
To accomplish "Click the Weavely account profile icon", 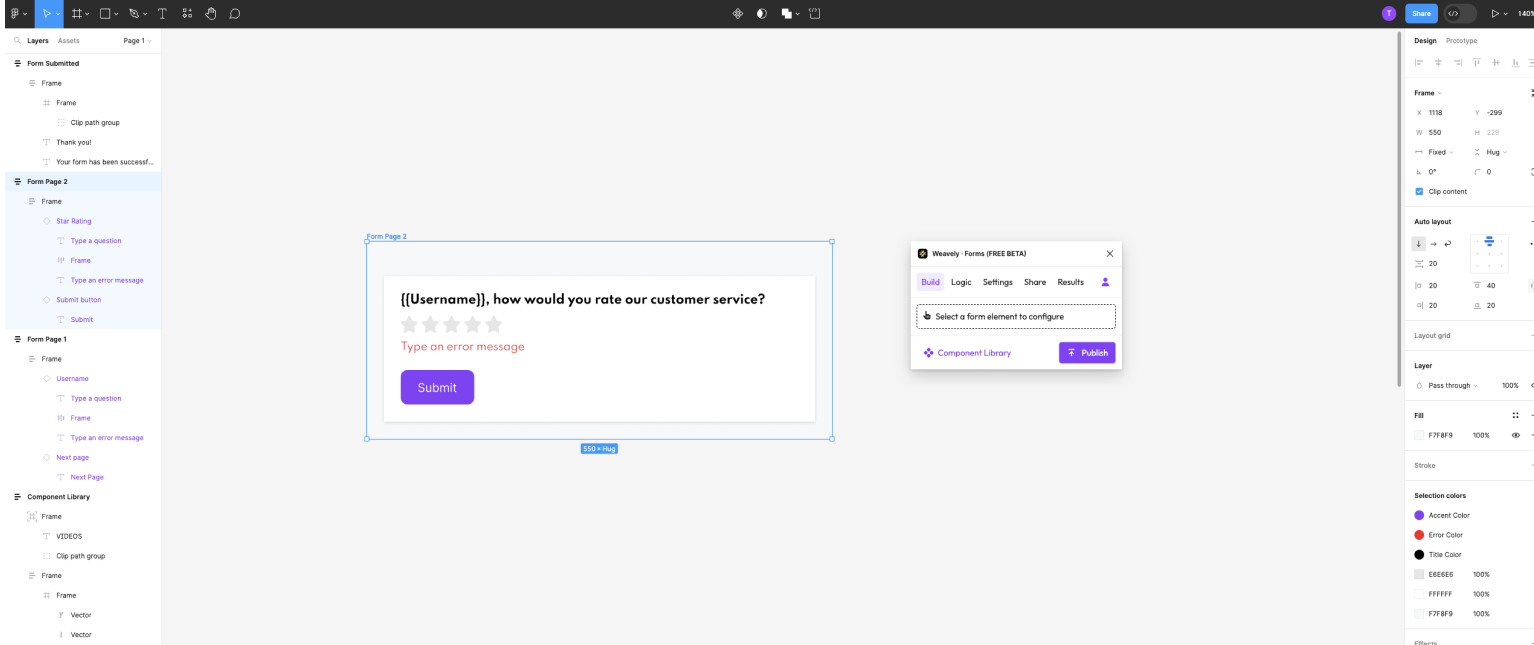I will point(1105,282).
